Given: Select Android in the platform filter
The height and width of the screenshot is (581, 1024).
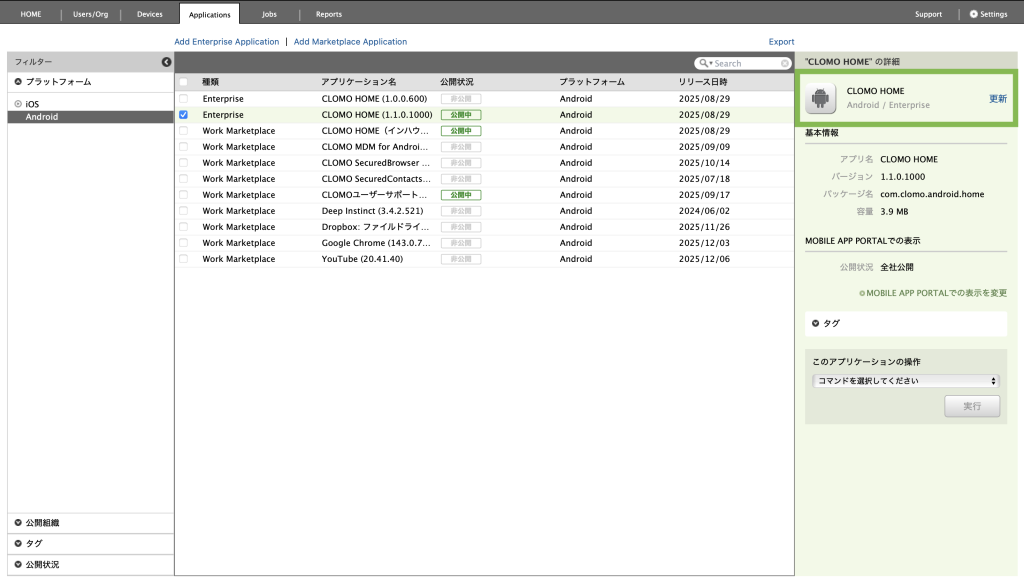Looking at the screenshot, I should (x=42, y=117).
